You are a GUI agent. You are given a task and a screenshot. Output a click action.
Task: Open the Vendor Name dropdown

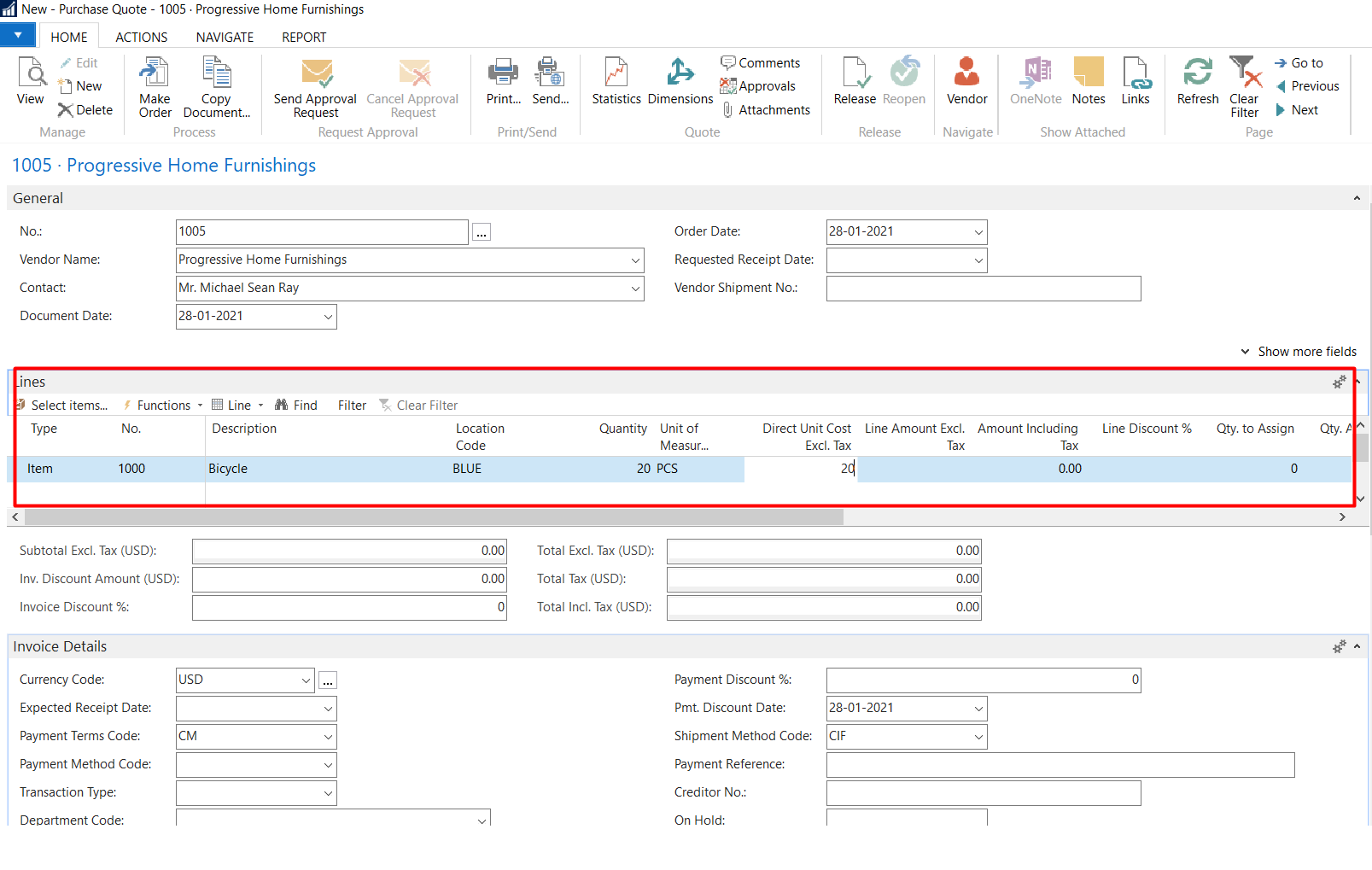(x=635, y=260)
